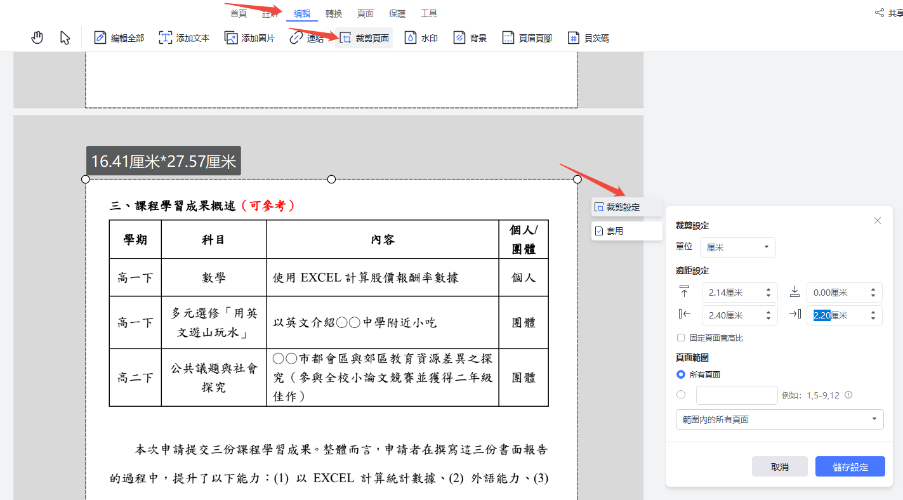Click the floating 裁剪設定 button
Image resolution: width=903 pixels, height=500 pixels.
[627, 207]
